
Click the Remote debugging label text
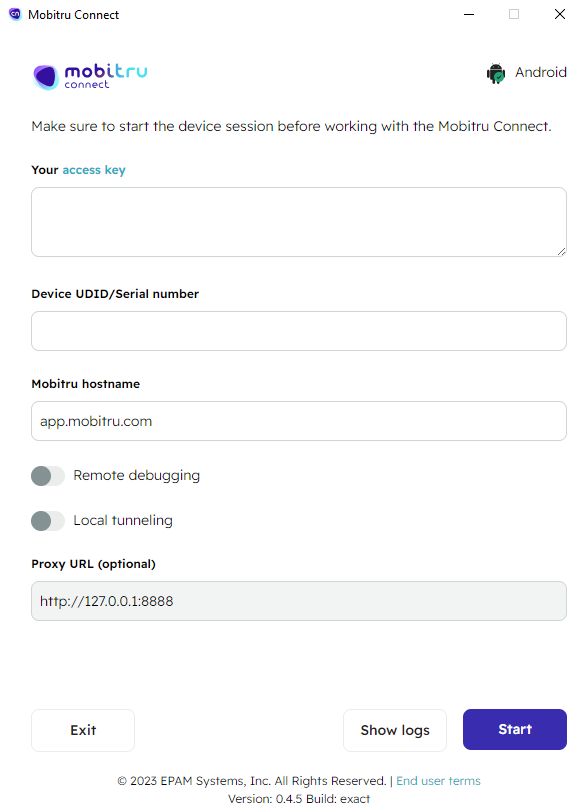click(x=136, y=476)
